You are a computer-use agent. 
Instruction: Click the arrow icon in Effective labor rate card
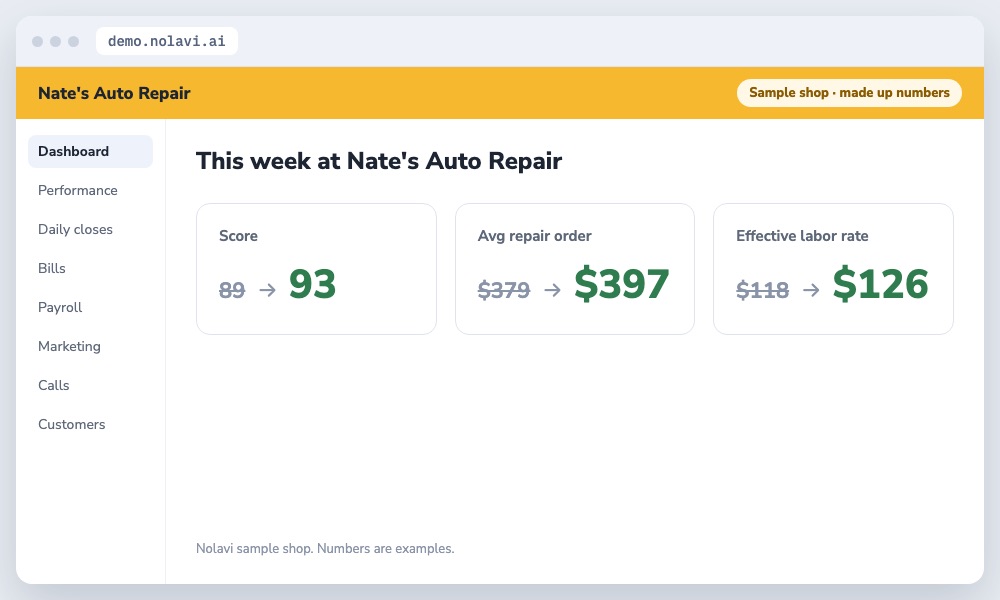pyautogui.click(x=811, y=290)
